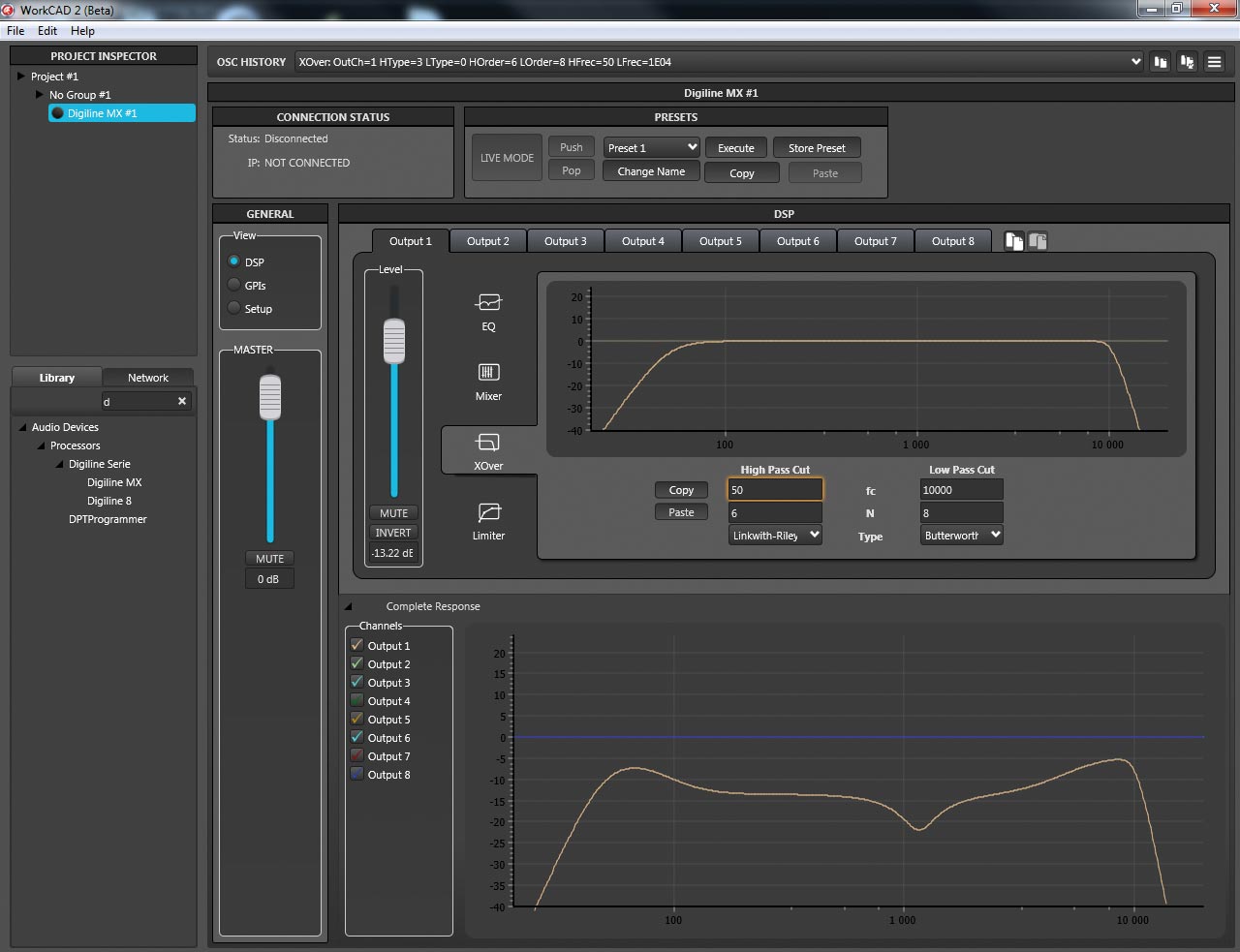Open the Mixer section icon

pos(488,373)
